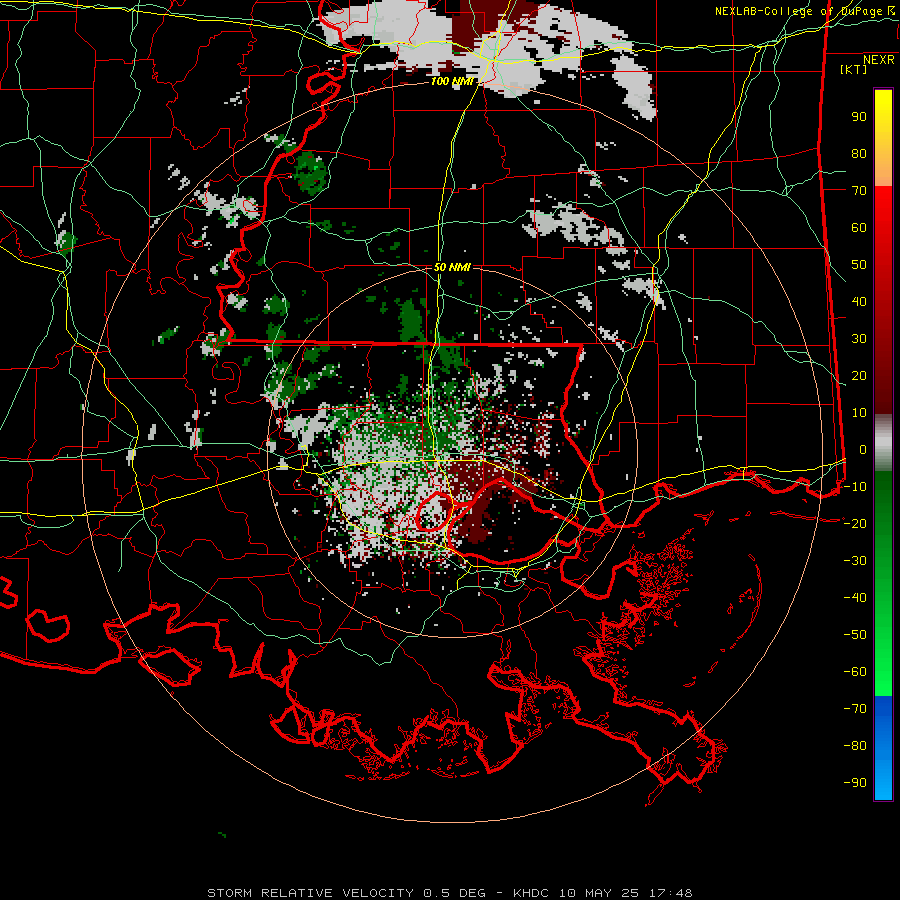
Task: Click the 50 value on velocity scale
Action: [859, 265]
